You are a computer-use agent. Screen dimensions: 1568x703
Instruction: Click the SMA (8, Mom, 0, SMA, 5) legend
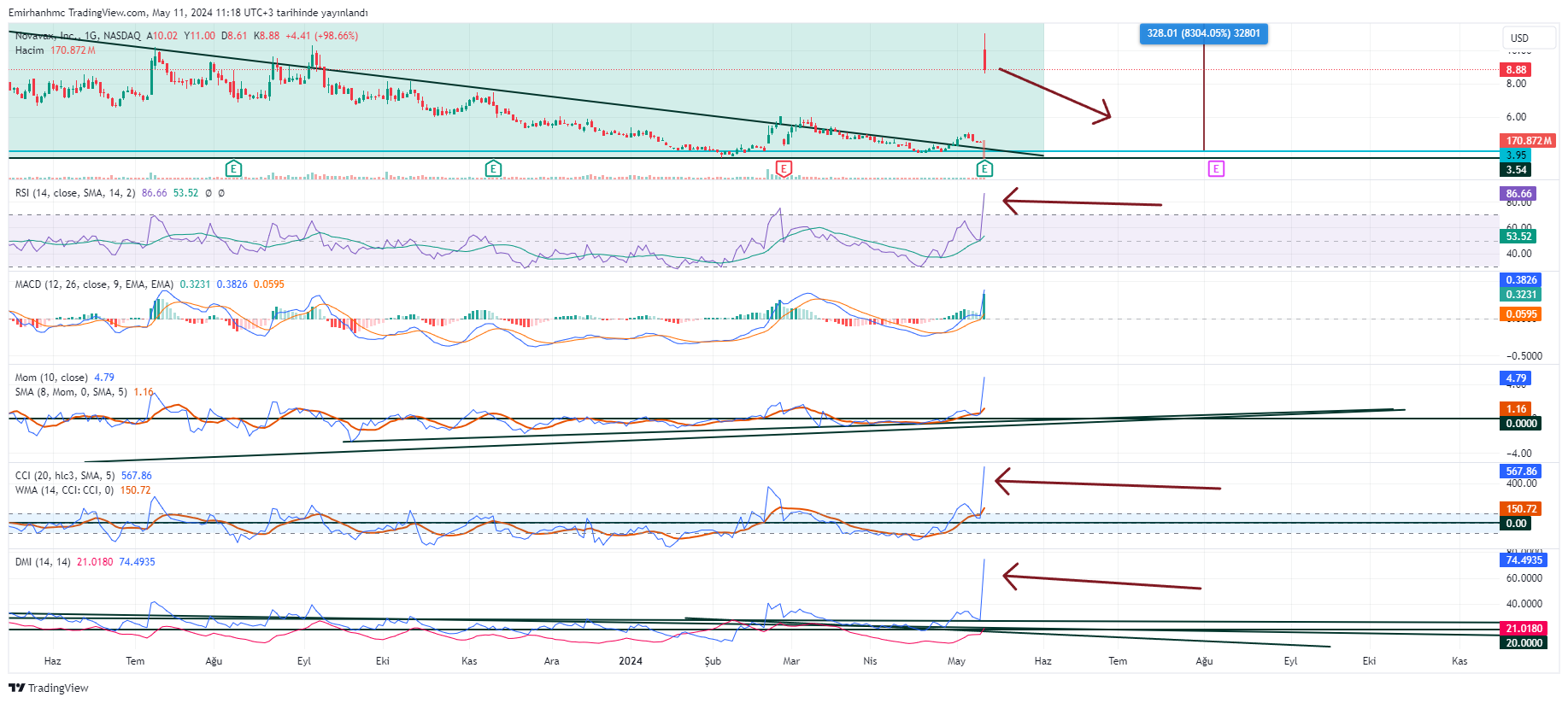[71, 392]
